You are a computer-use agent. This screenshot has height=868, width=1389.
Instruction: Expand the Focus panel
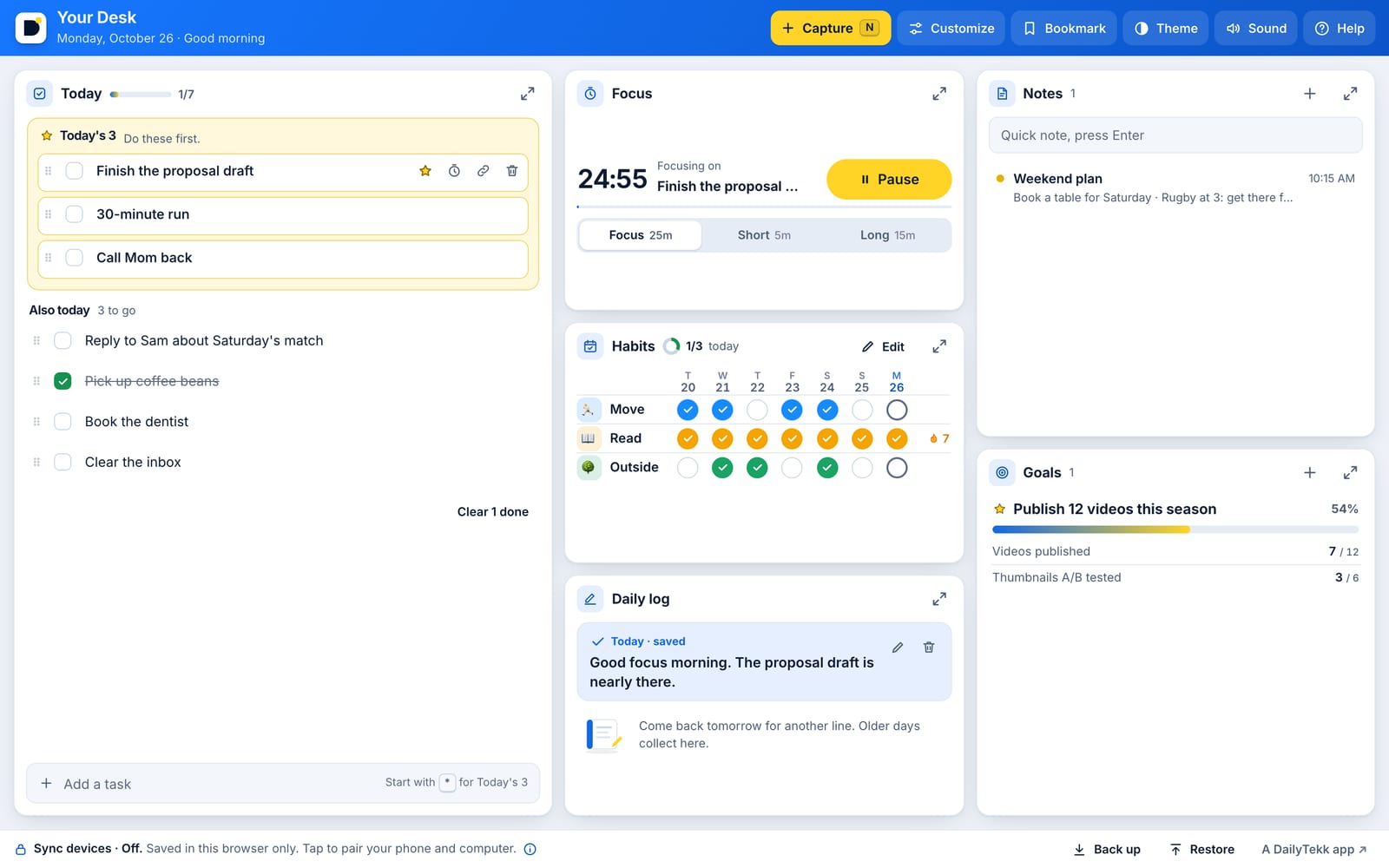(939, 94)
